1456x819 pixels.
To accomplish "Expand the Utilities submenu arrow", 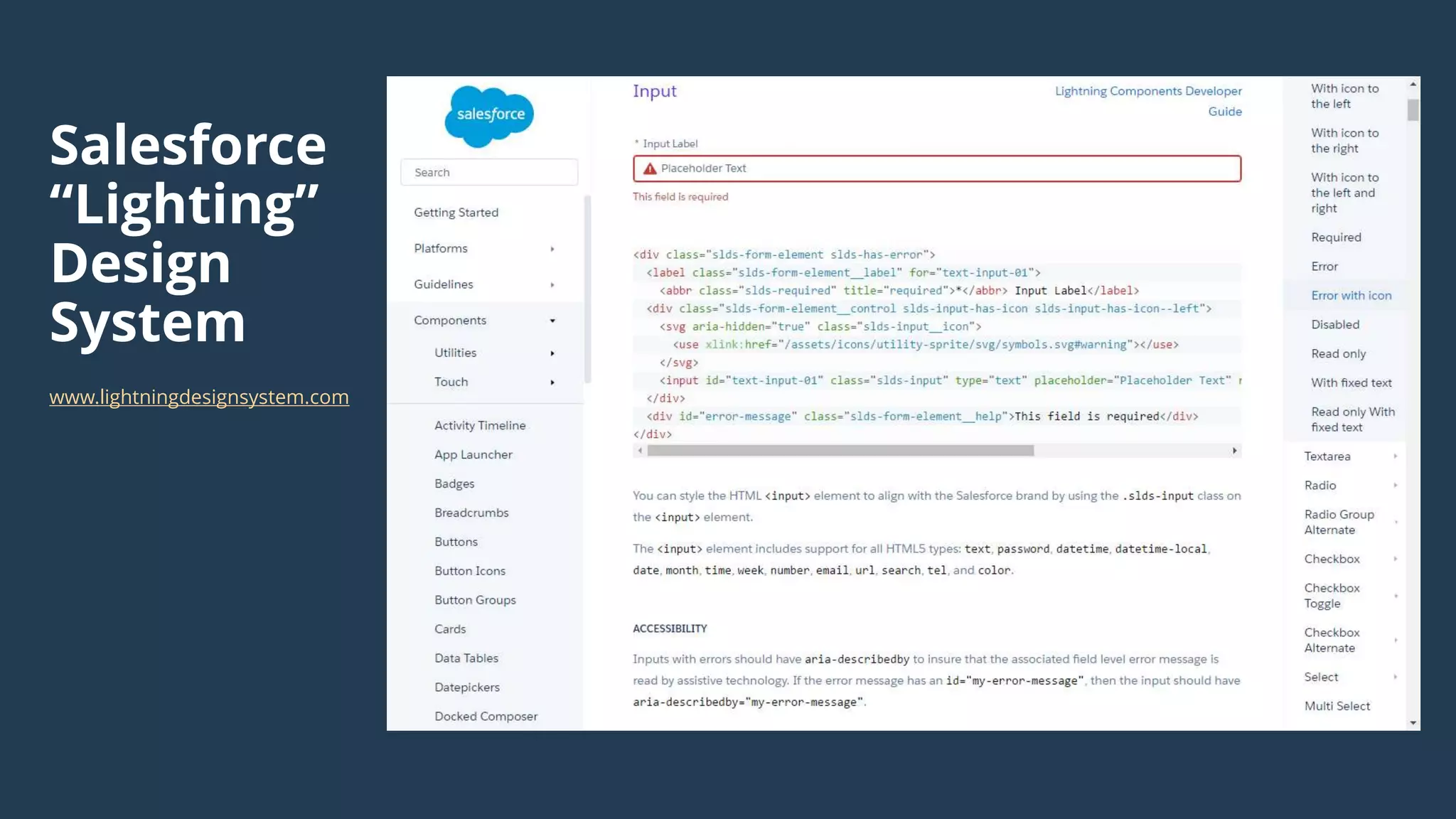I will coord(552,353).
